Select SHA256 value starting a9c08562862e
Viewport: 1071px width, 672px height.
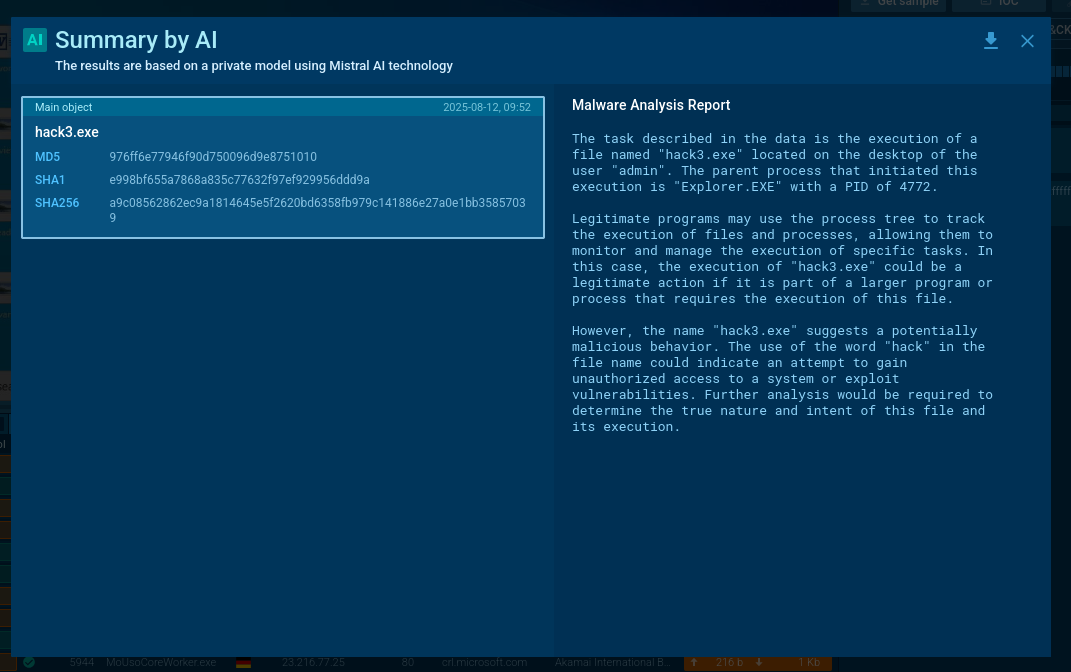point(318,210)
